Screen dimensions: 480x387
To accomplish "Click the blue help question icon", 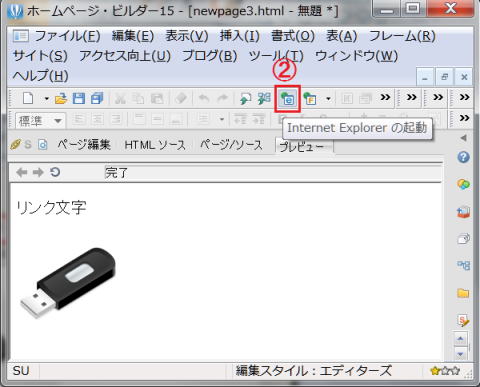I will [x=463, y=157].
